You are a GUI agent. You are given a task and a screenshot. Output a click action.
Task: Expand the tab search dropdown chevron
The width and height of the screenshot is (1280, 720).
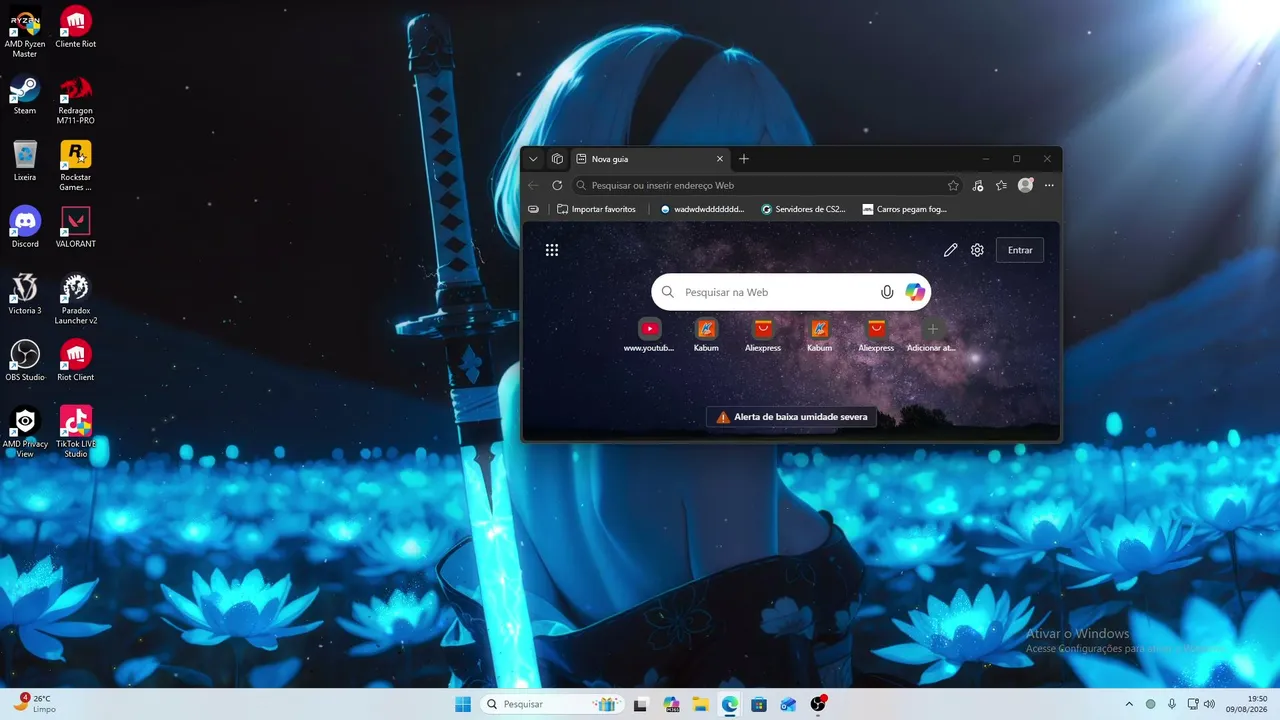533,159
